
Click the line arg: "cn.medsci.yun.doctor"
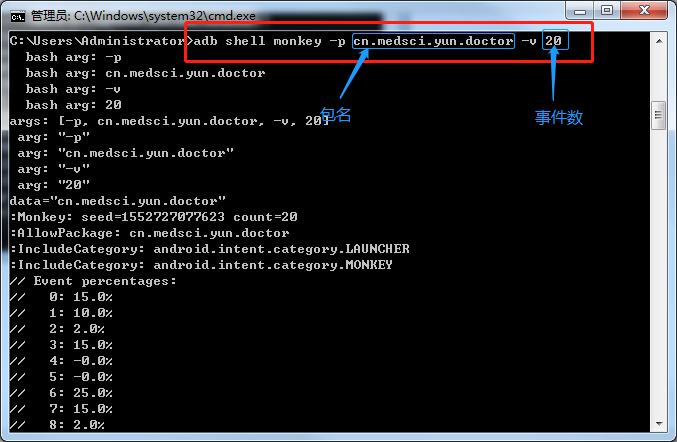[x=126, y=153]
